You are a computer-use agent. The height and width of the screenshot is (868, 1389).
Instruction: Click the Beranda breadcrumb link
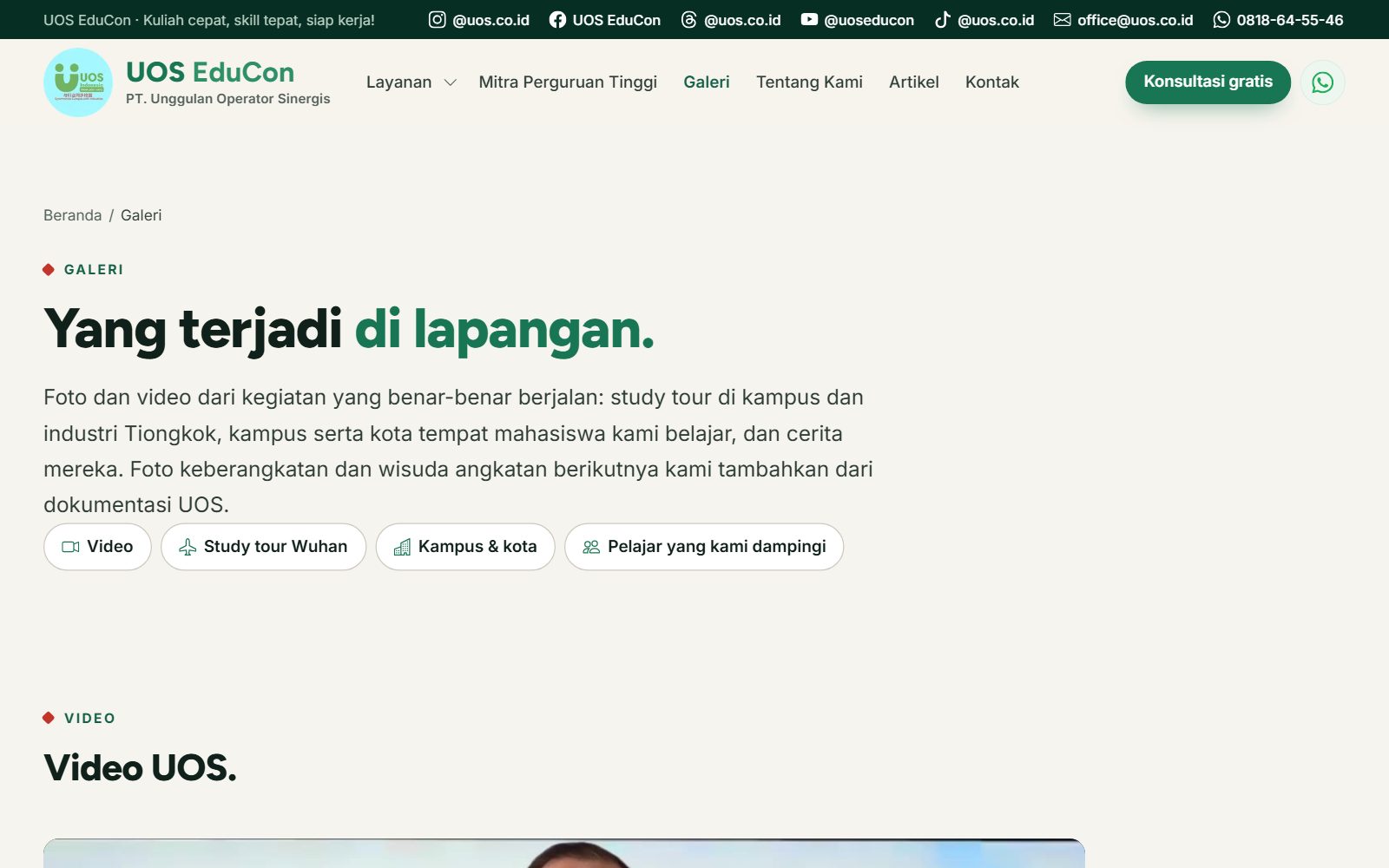(x=73, y=215)
